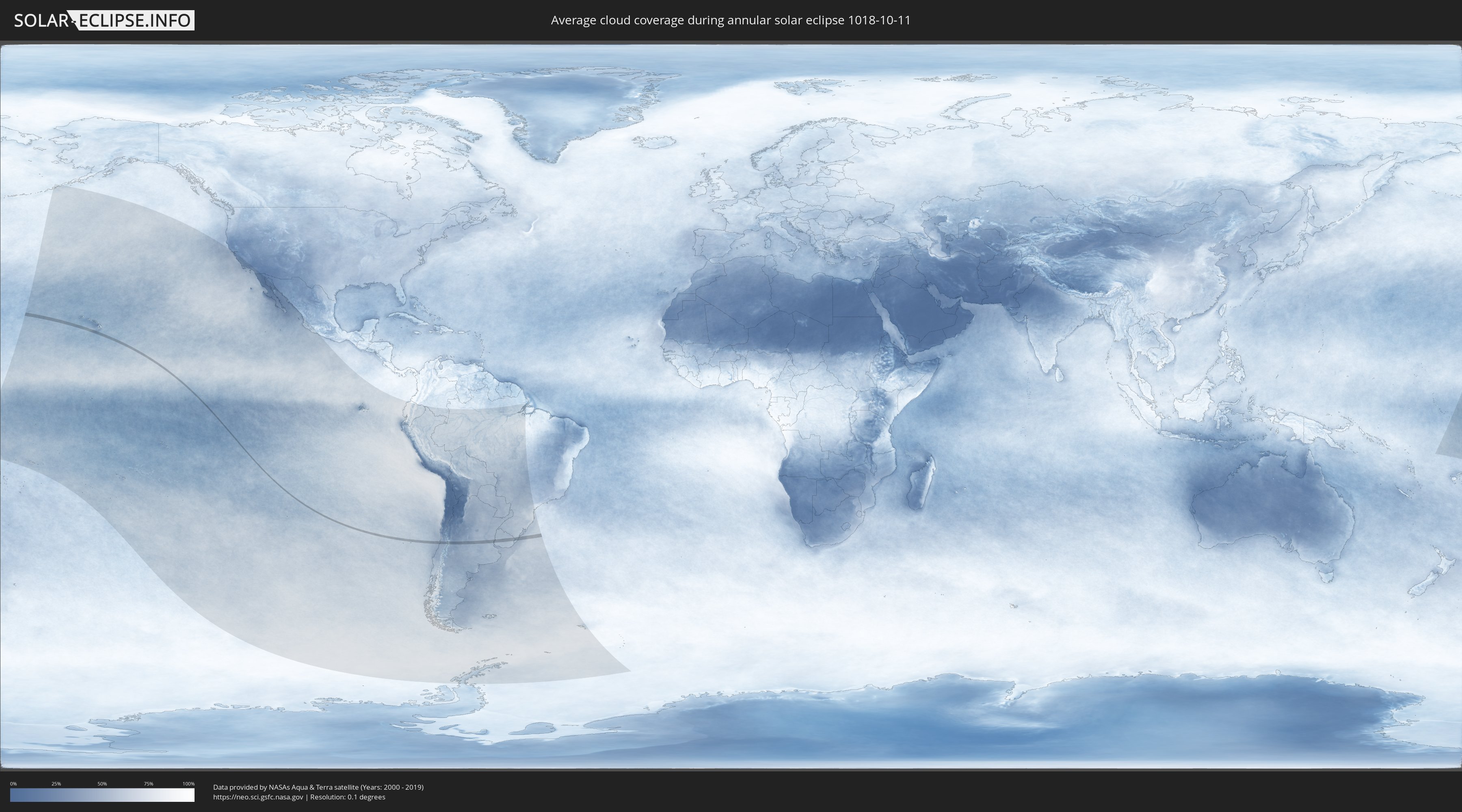Open the neo.sci.gsfc.nasa.gov link
Viewport: 1462px width, 812px height.
[x=257, y=797]
